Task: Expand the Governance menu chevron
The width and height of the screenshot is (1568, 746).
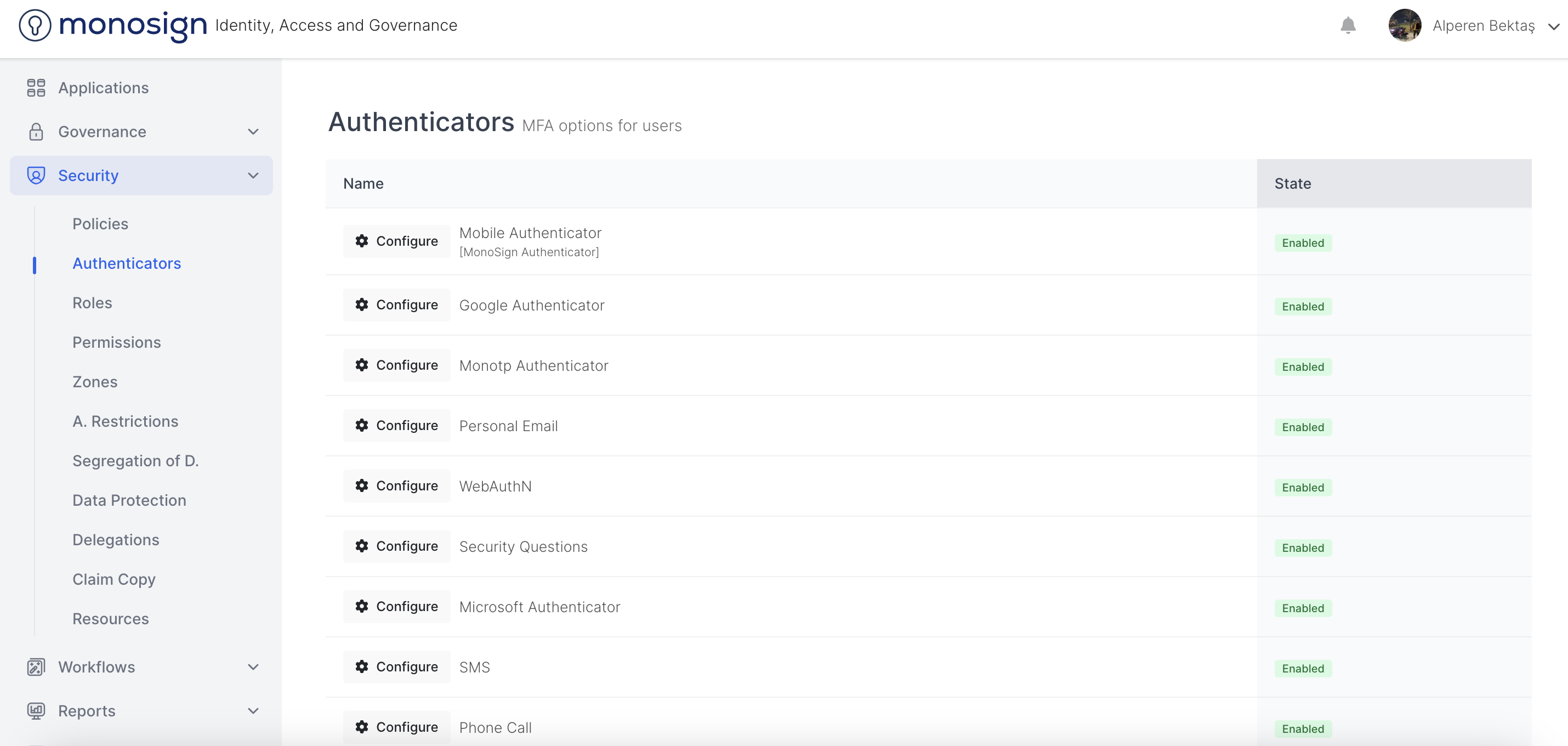Action: 253,132
